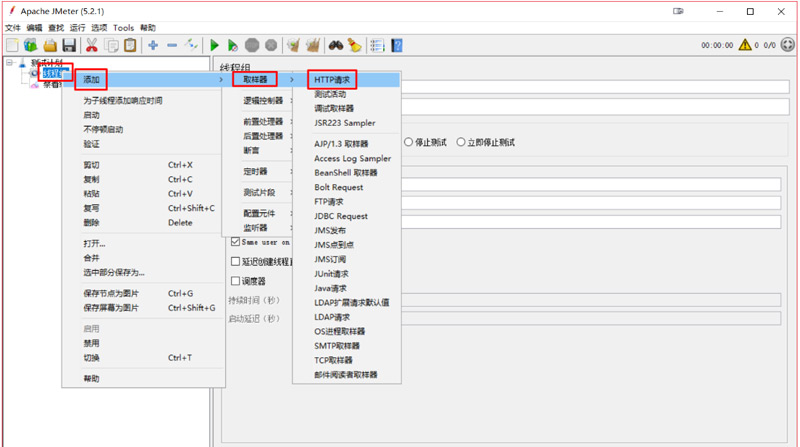Click Start no pauses icon

pos(233,45)
